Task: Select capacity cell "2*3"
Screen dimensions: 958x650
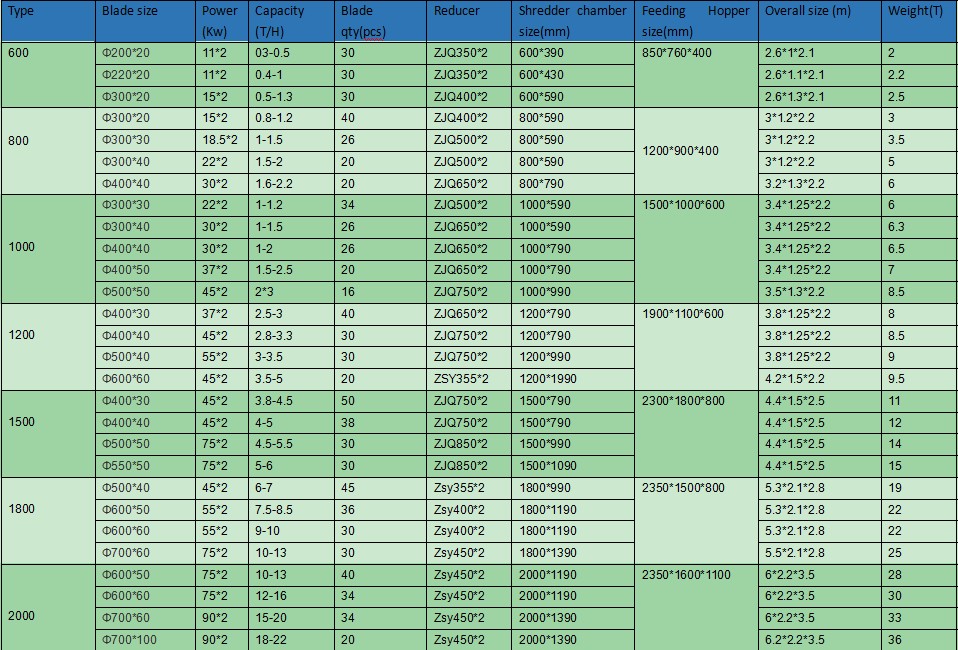Action: [x=291, y=292]
